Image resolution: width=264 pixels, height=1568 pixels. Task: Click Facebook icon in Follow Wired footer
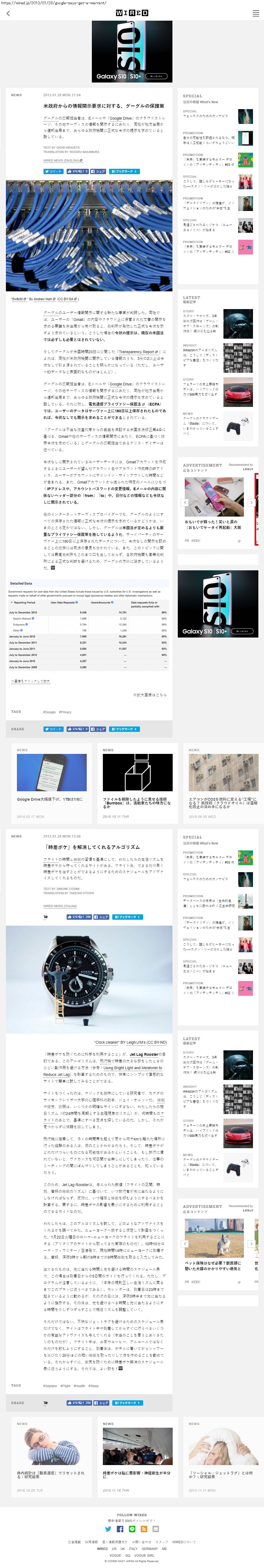pos(120,1528)
